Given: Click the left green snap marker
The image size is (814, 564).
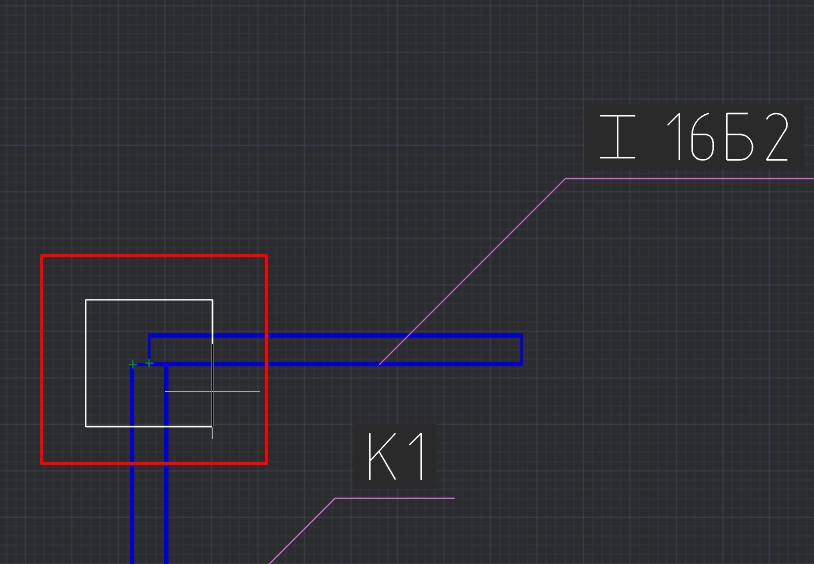Looking at the screenshot, I should [133, 365].
